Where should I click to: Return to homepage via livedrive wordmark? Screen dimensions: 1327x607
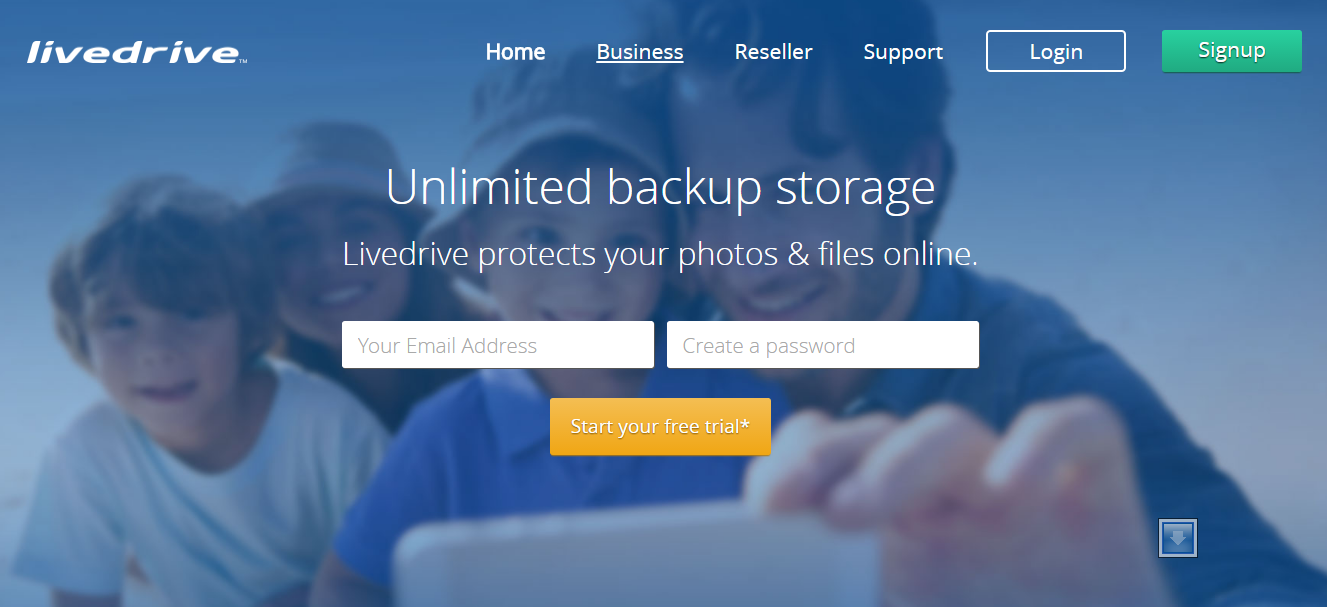click(x=137, y=52)
